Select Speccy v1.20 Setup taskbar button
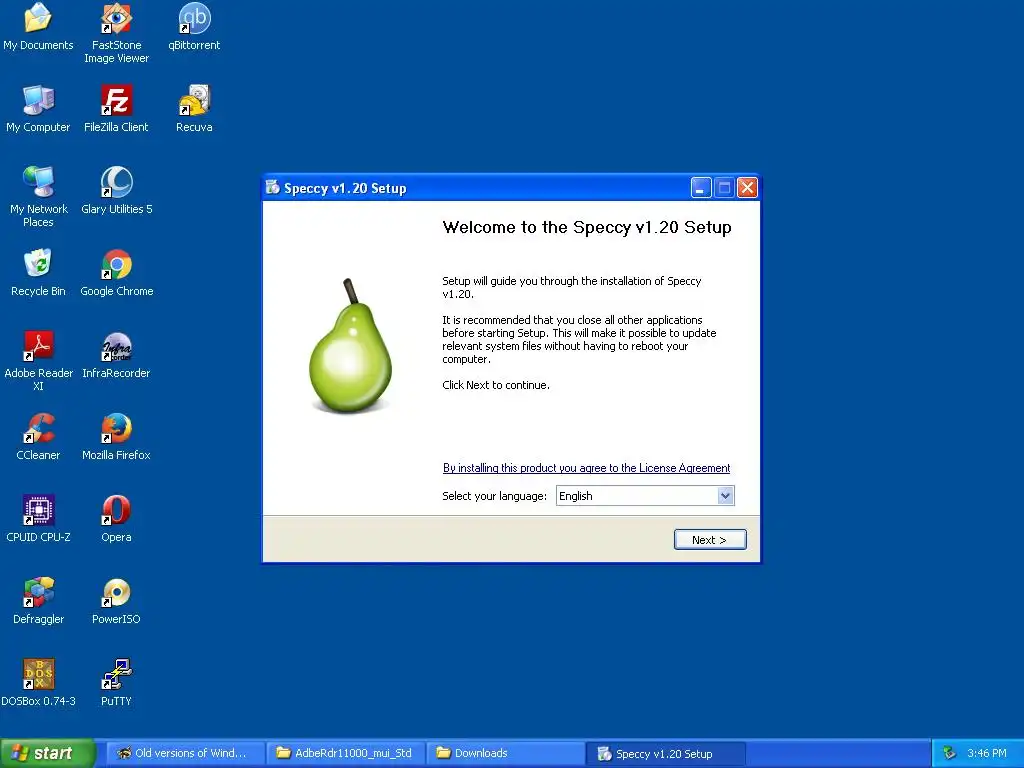Image resolution: width=1024 pixels, height=768 pixels. 665,754
